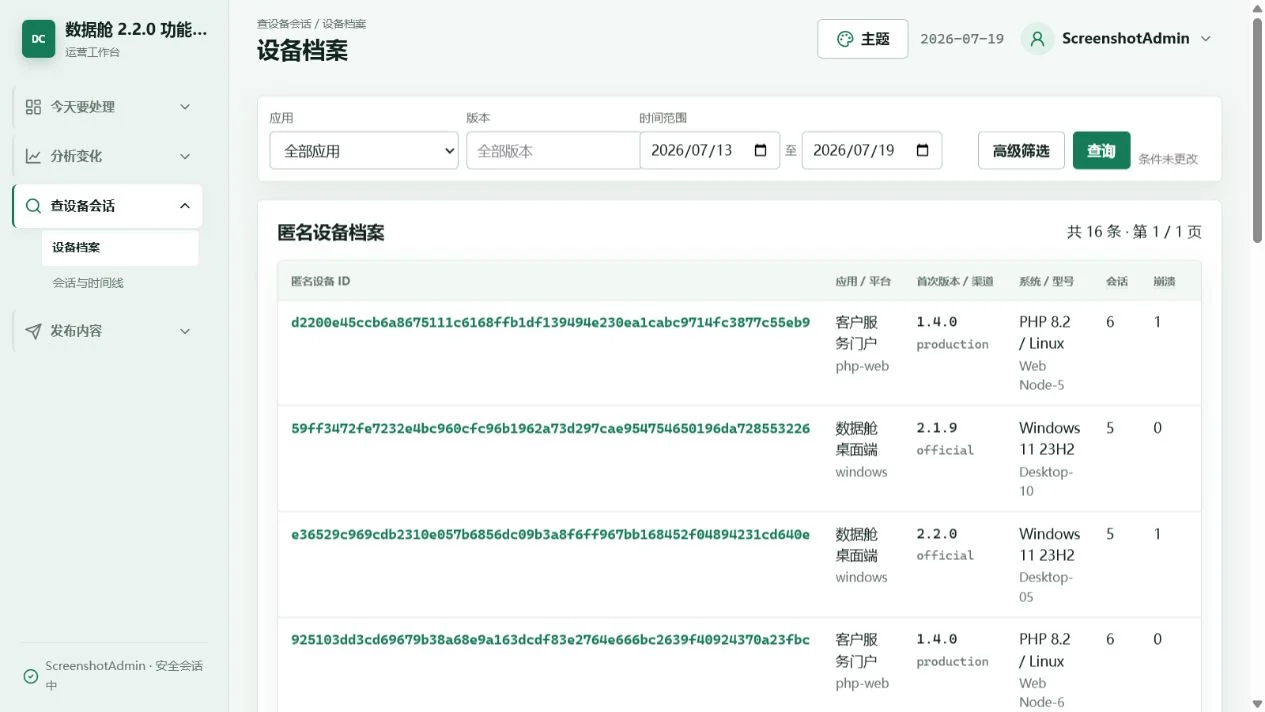This screenshot has height=712, width=1265.
Task: Click the scrollbar down arrow
Action: (x=1257, y=703)
